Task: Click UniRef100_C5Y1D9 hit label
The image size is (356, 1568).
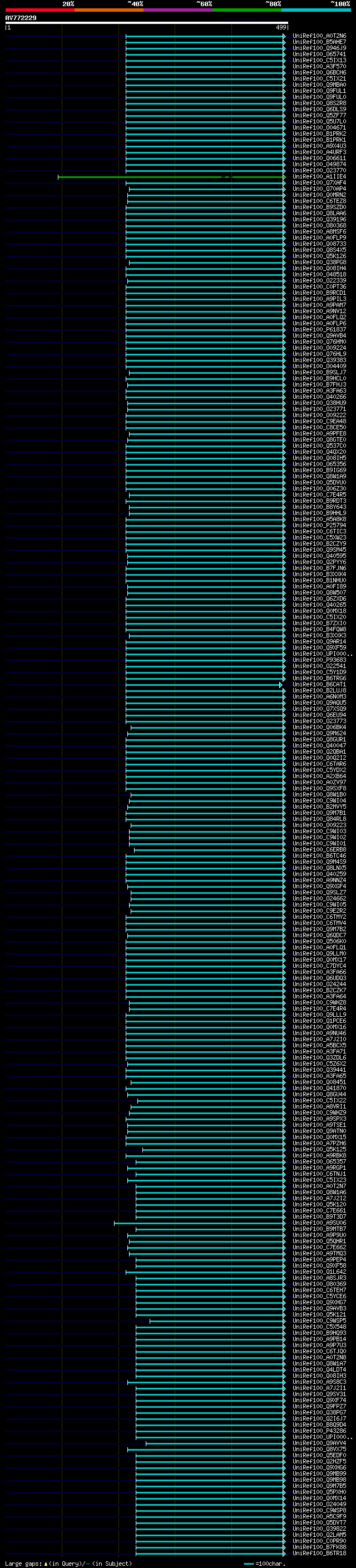Action: click(x=319, y=672)
